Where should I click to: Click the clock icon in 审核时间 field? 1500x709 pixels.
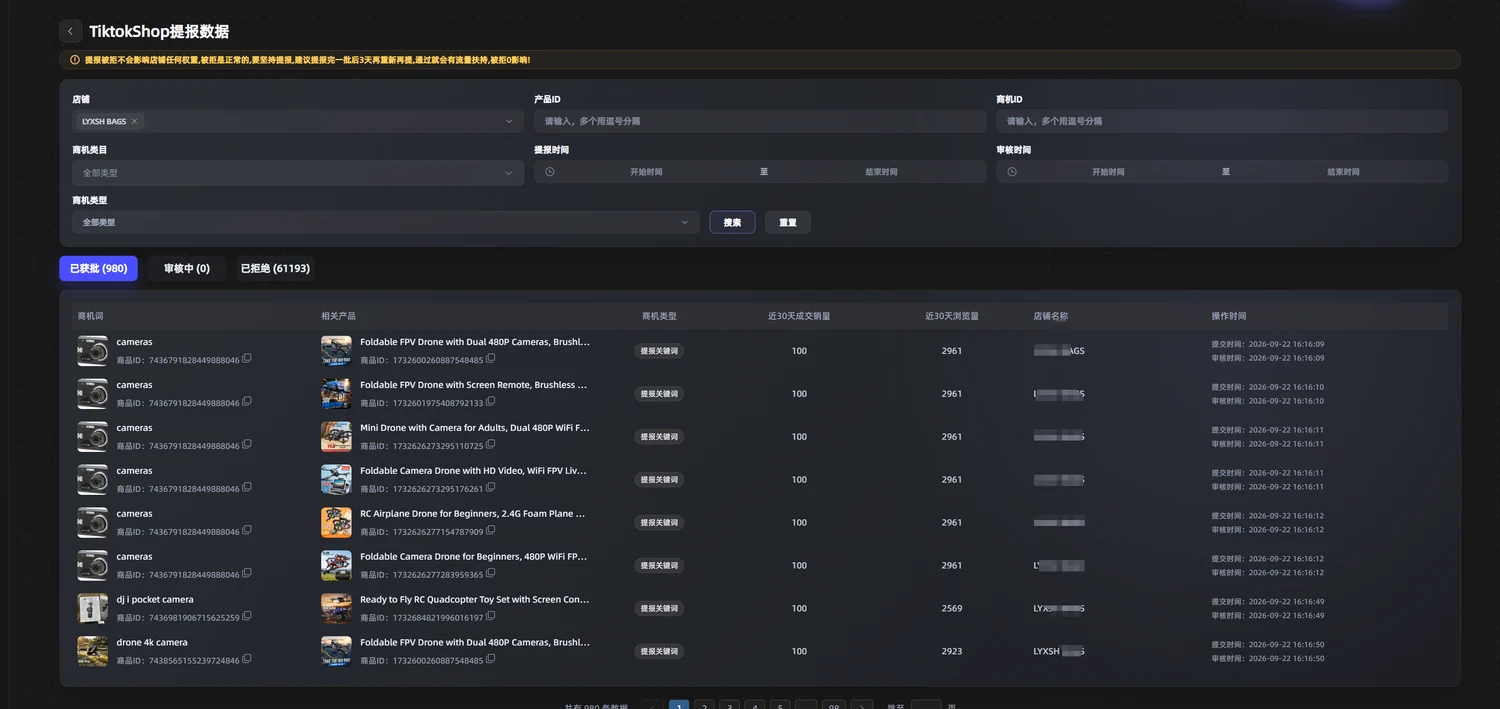tap(1012, 172)
